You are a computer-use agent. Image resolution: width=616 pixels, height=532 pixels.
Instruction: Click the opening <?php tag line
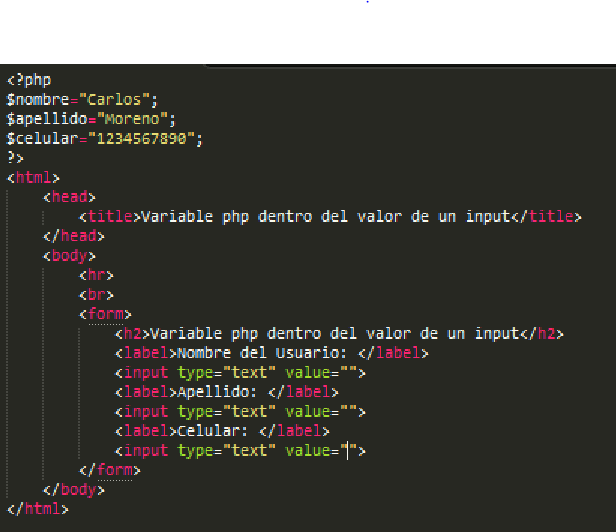(x=29, y=81)
